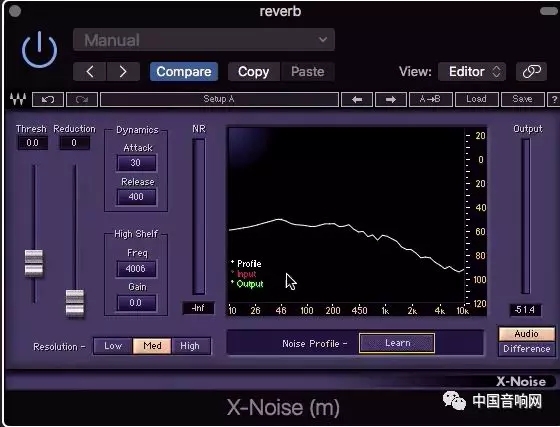Click the Input legend entry in graph
The width and height of the screenshot is (560, 427).
244,274
